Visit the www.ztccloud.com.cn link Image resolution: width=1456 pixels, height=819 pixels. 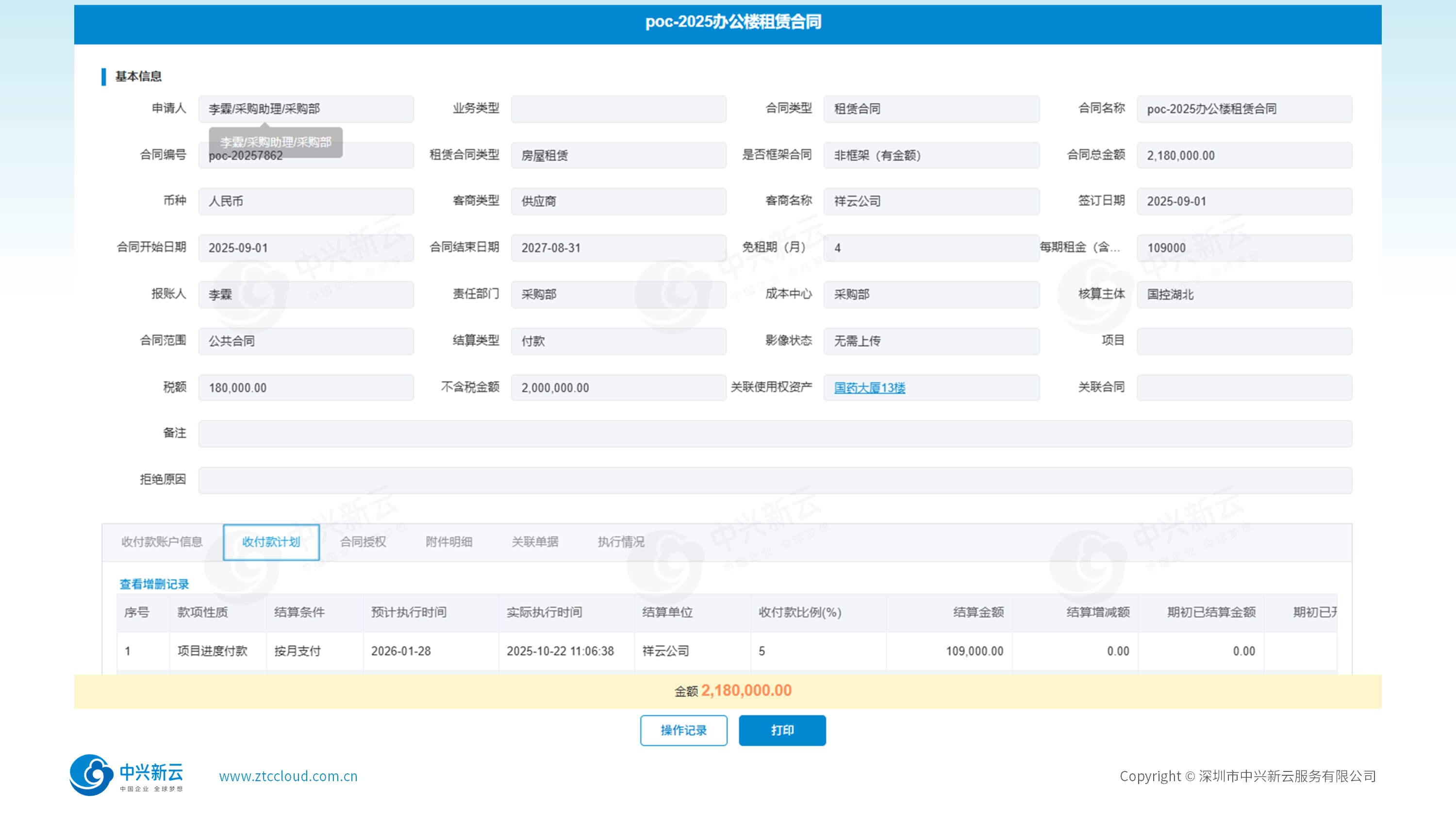pyautogui.click(x=288, y=776)
